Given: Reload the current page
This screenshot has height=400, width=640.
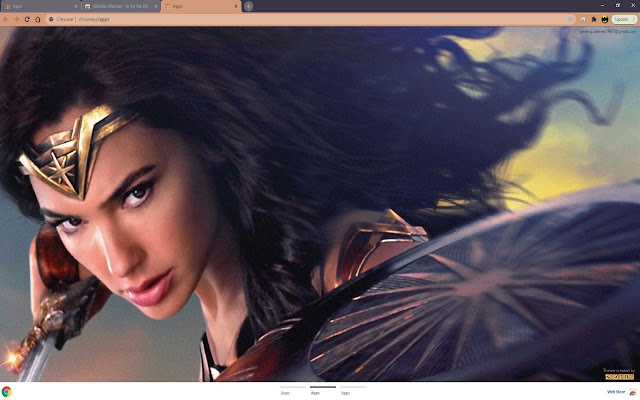Looking at the screenshot, I should (x=27, y=19).
